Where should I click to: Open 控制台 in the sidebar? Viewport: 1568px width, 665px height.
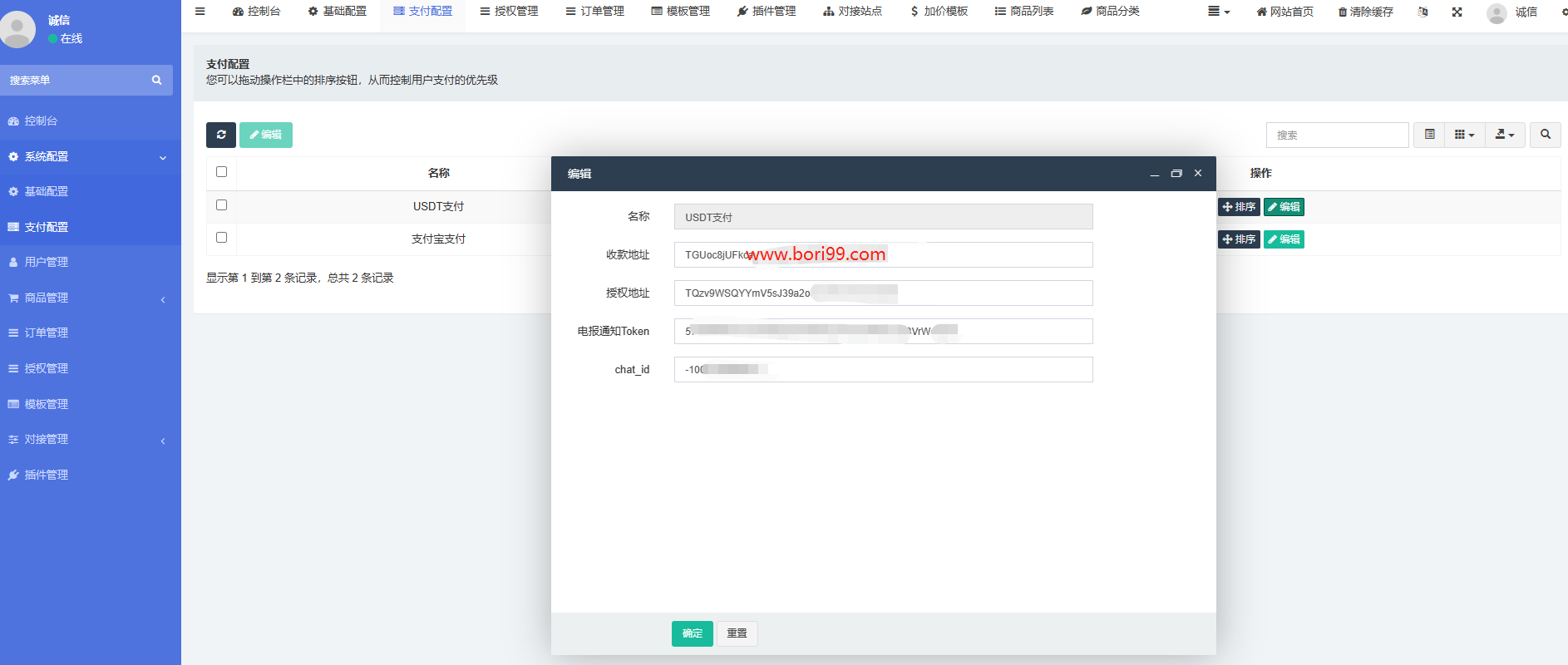click(91, 121)
